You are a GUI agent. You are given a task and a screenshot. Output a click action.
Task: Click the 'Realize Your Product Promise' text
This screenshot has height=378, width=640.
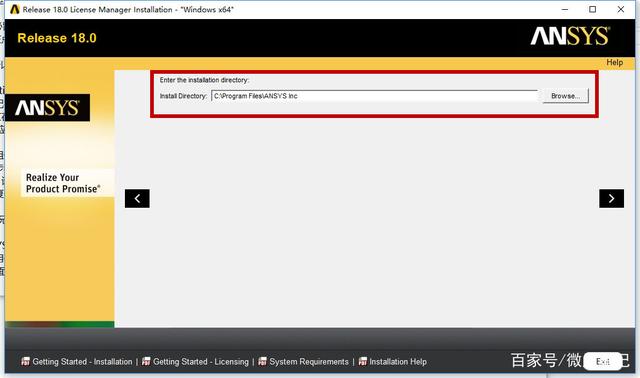pos(63,183)
